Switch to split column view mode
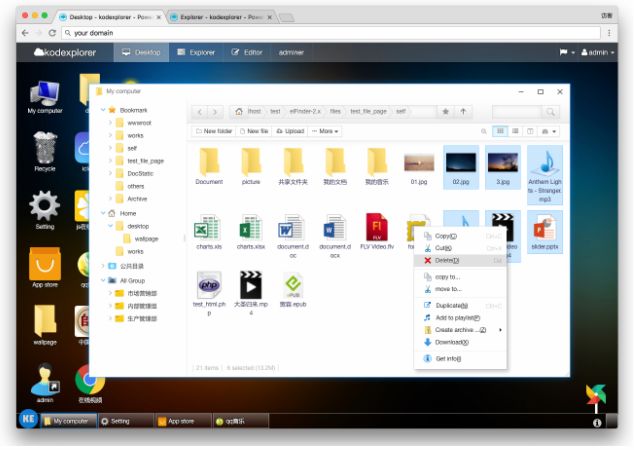The height and width of the screenshot is (450, 634). pos(530,131)
